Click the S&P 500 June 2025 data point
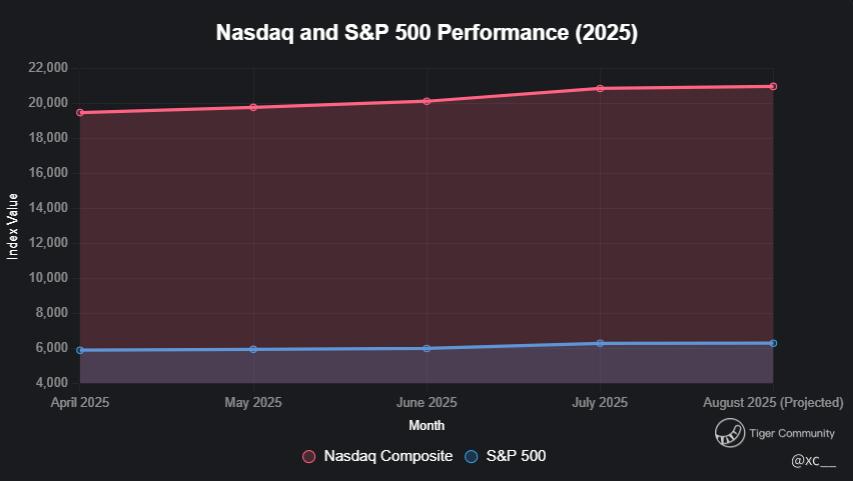The width and height of the screenshot is (853, 481). [x=427, y=348]
